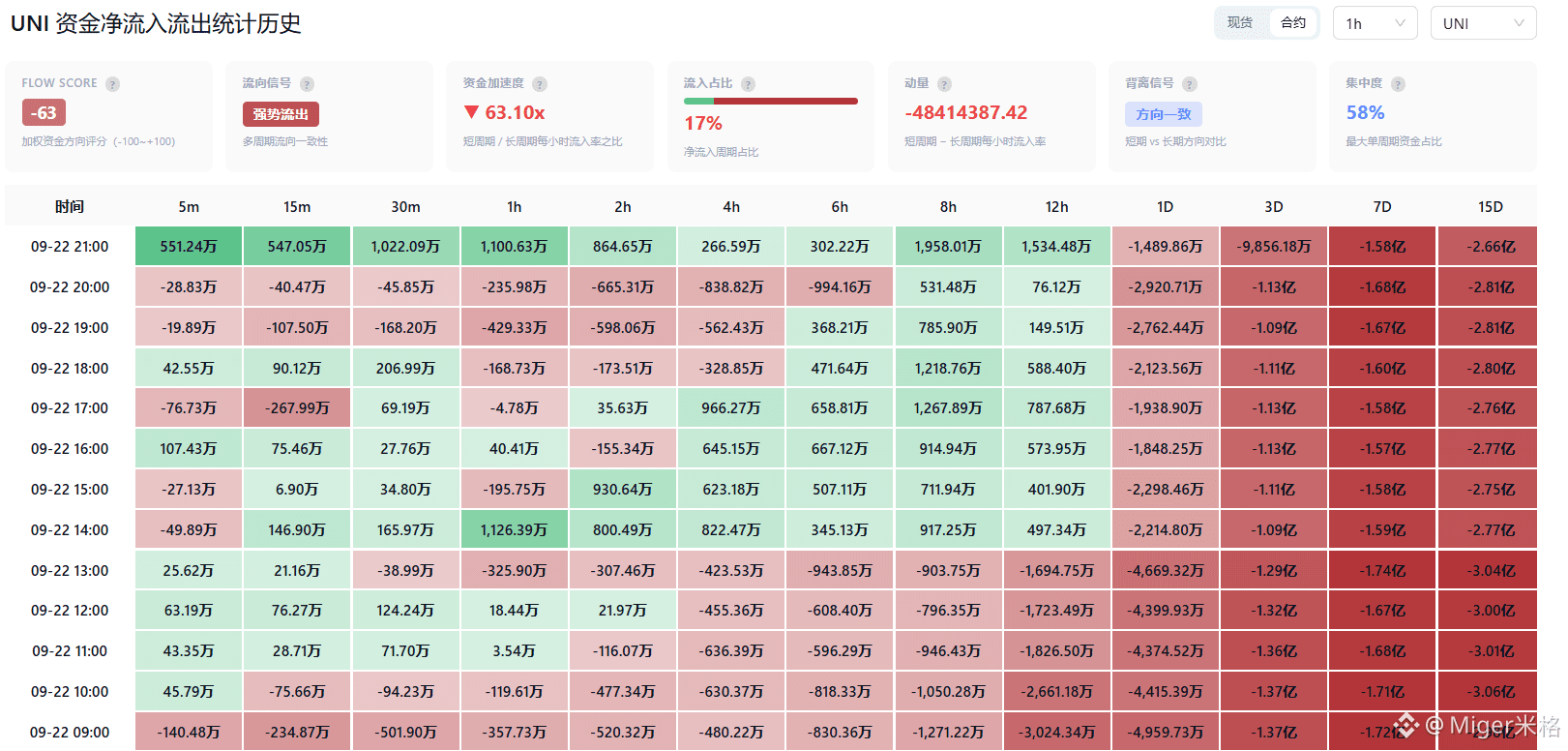Click the 流入占比 progress bar
The image size is (1568, 751).
(x=770, y=101)
